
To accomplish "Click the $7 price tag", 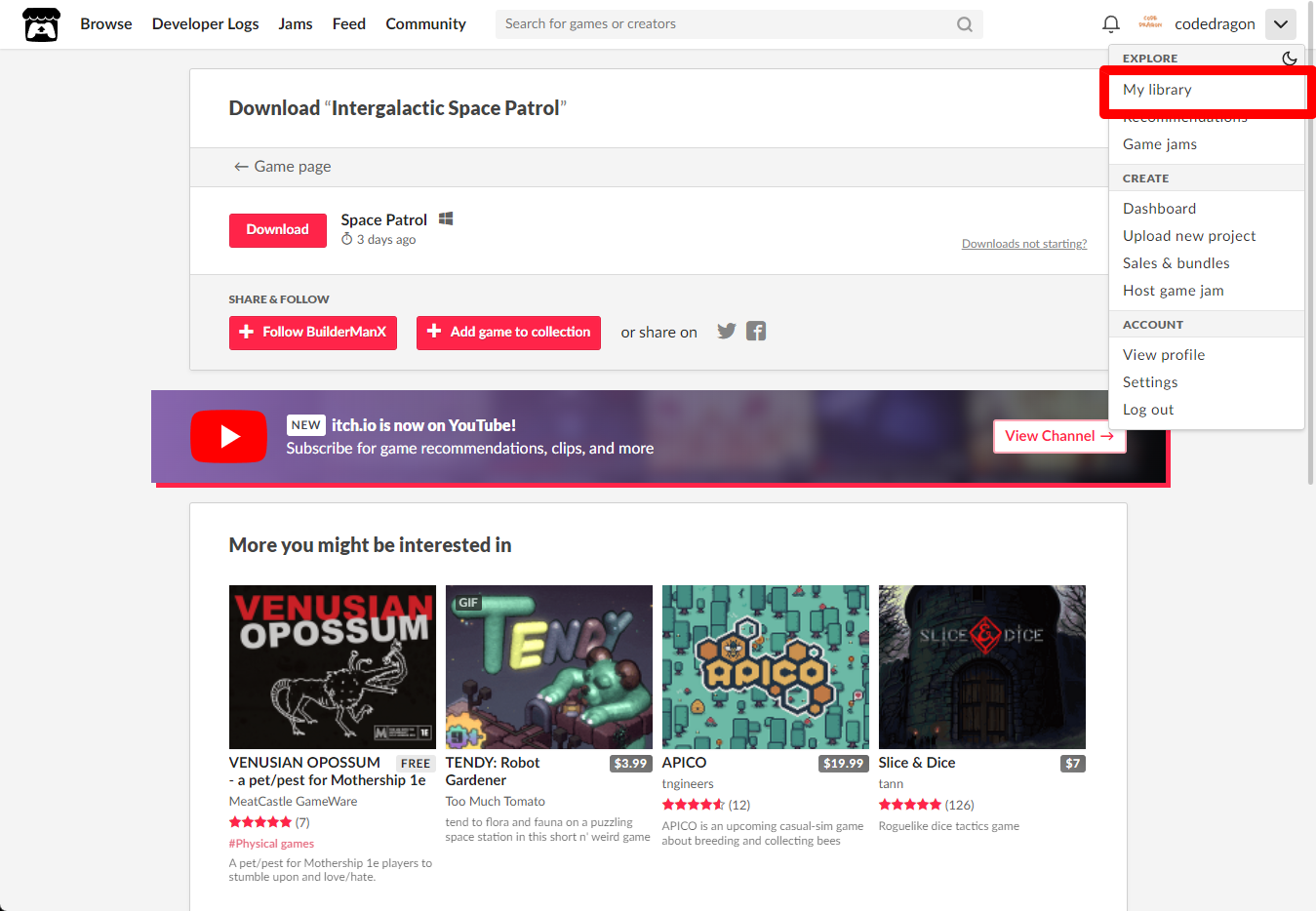I will coord(1073,764).
